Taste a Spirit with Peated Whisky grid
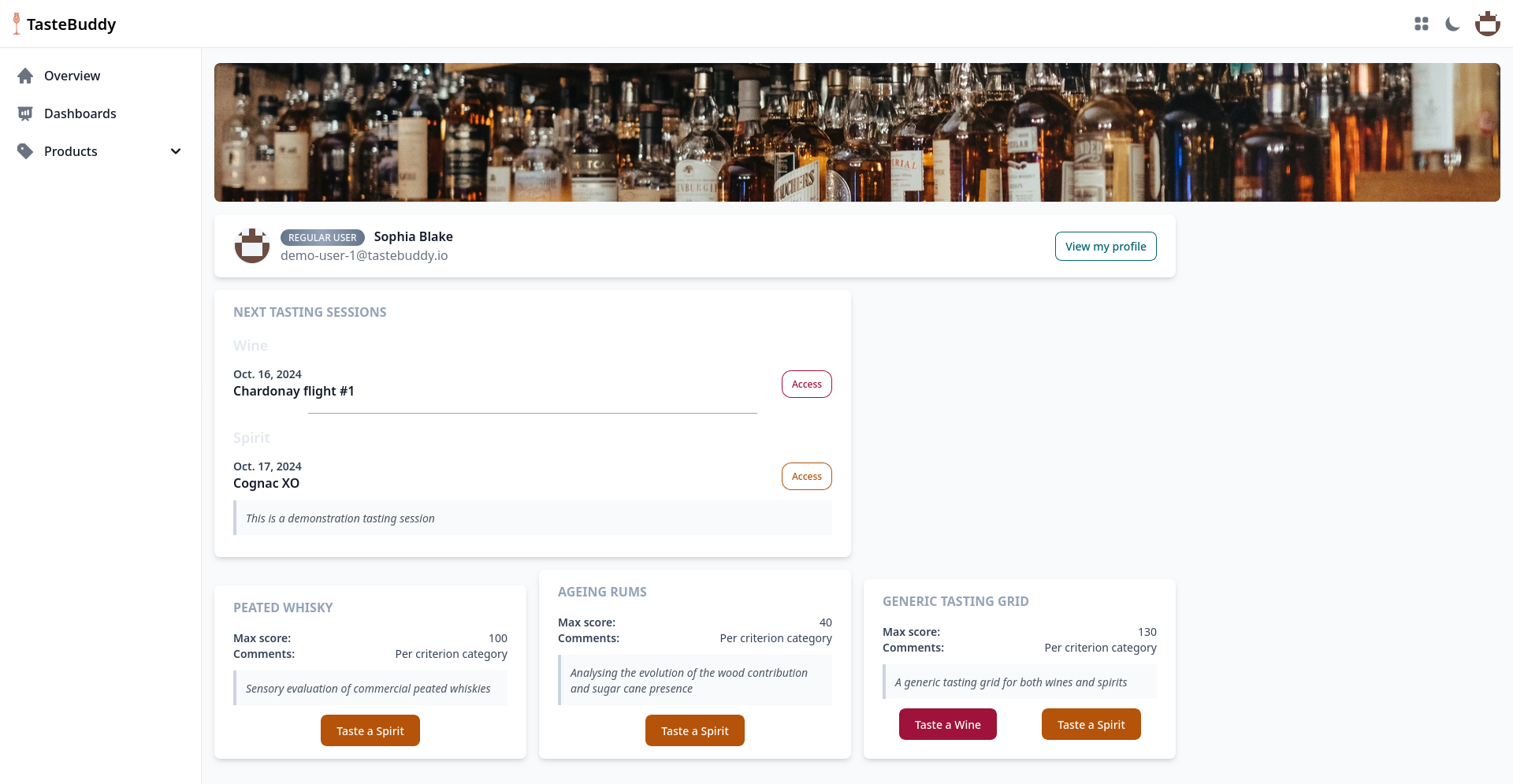Image resolution: width=1513 pixels, height=784 pixels. [370, 730]
